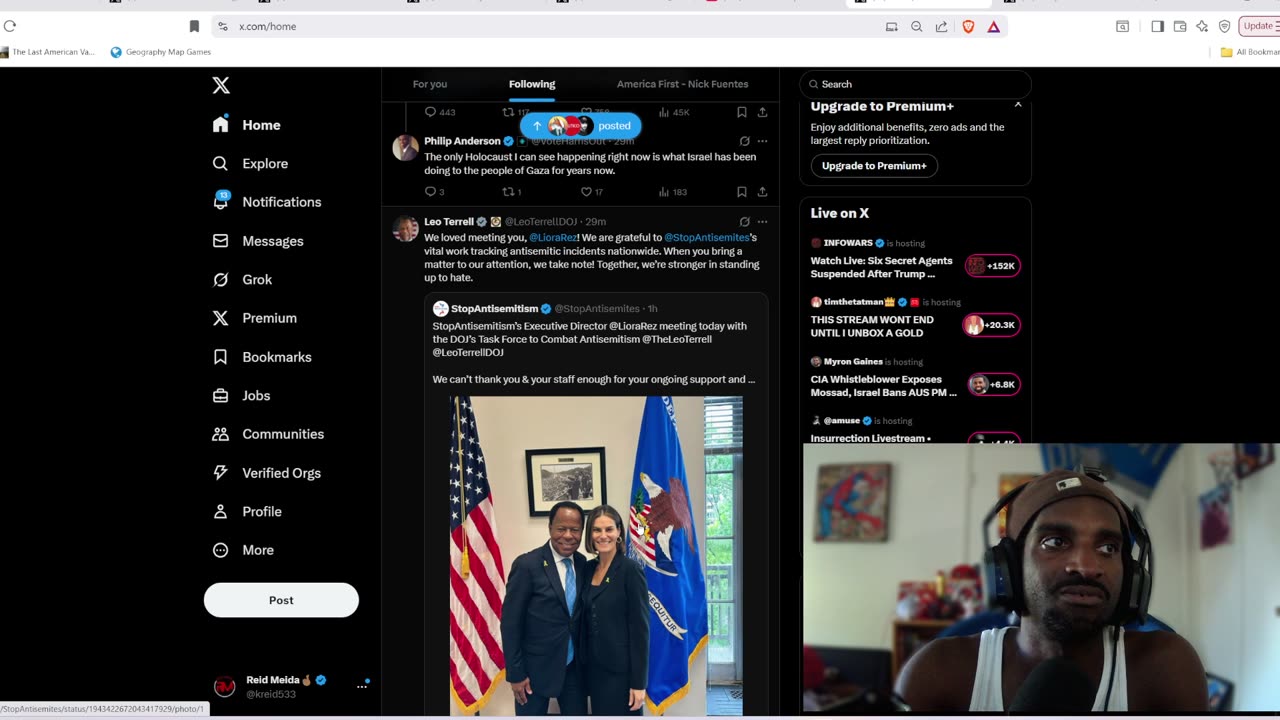Image resolution: width=1280 pixels, height=720 pixels.
Task: Open INFOWARS live stream
Action: tap(915, 260)
